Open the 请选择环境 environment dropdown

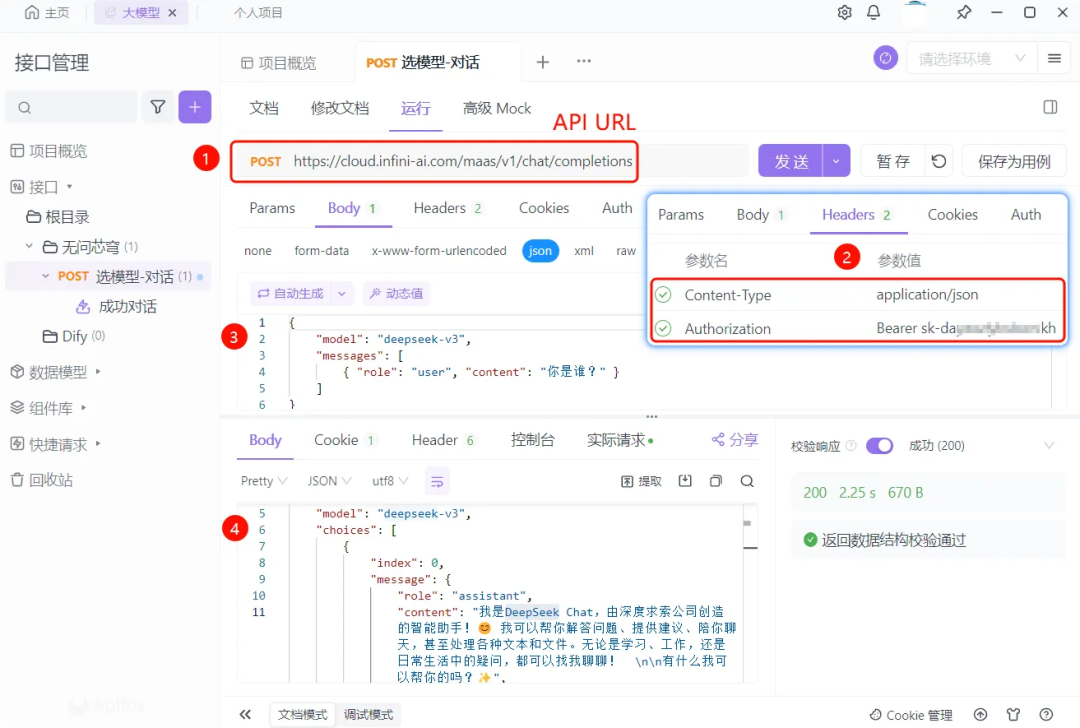[971, 59]
